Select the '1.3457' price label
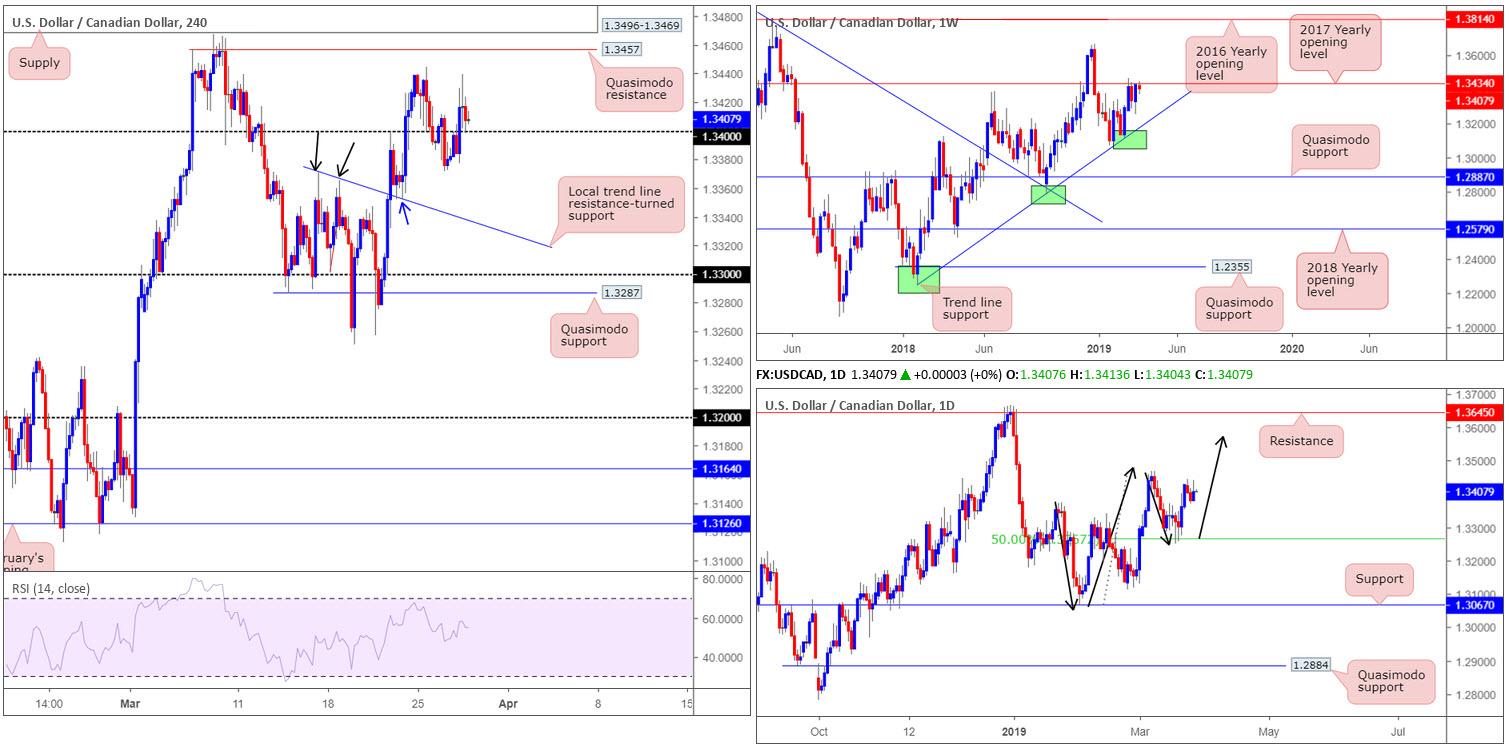This screenshot has height=747, width=1509. pos(622,49)
